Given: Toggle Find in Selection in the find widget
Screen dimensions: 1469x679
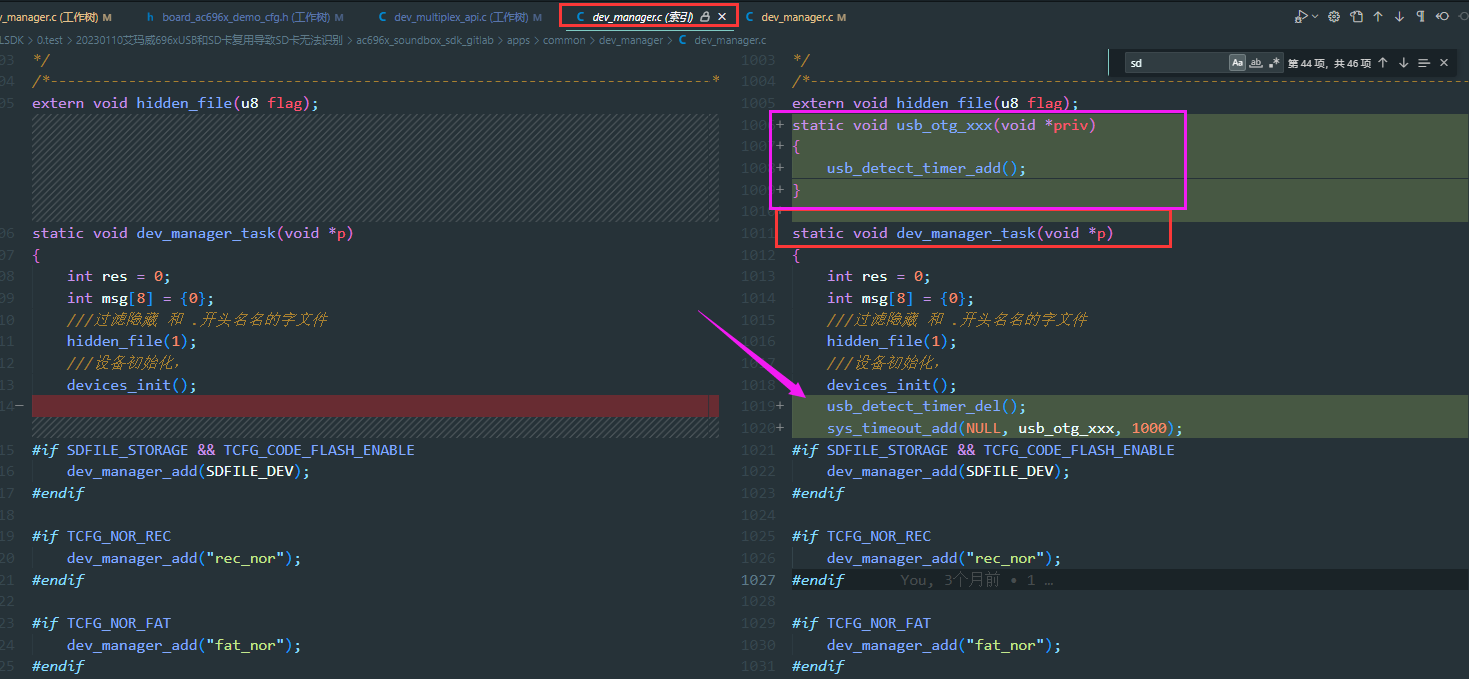Looking at the screenshot, I should tap(1424, 62).
